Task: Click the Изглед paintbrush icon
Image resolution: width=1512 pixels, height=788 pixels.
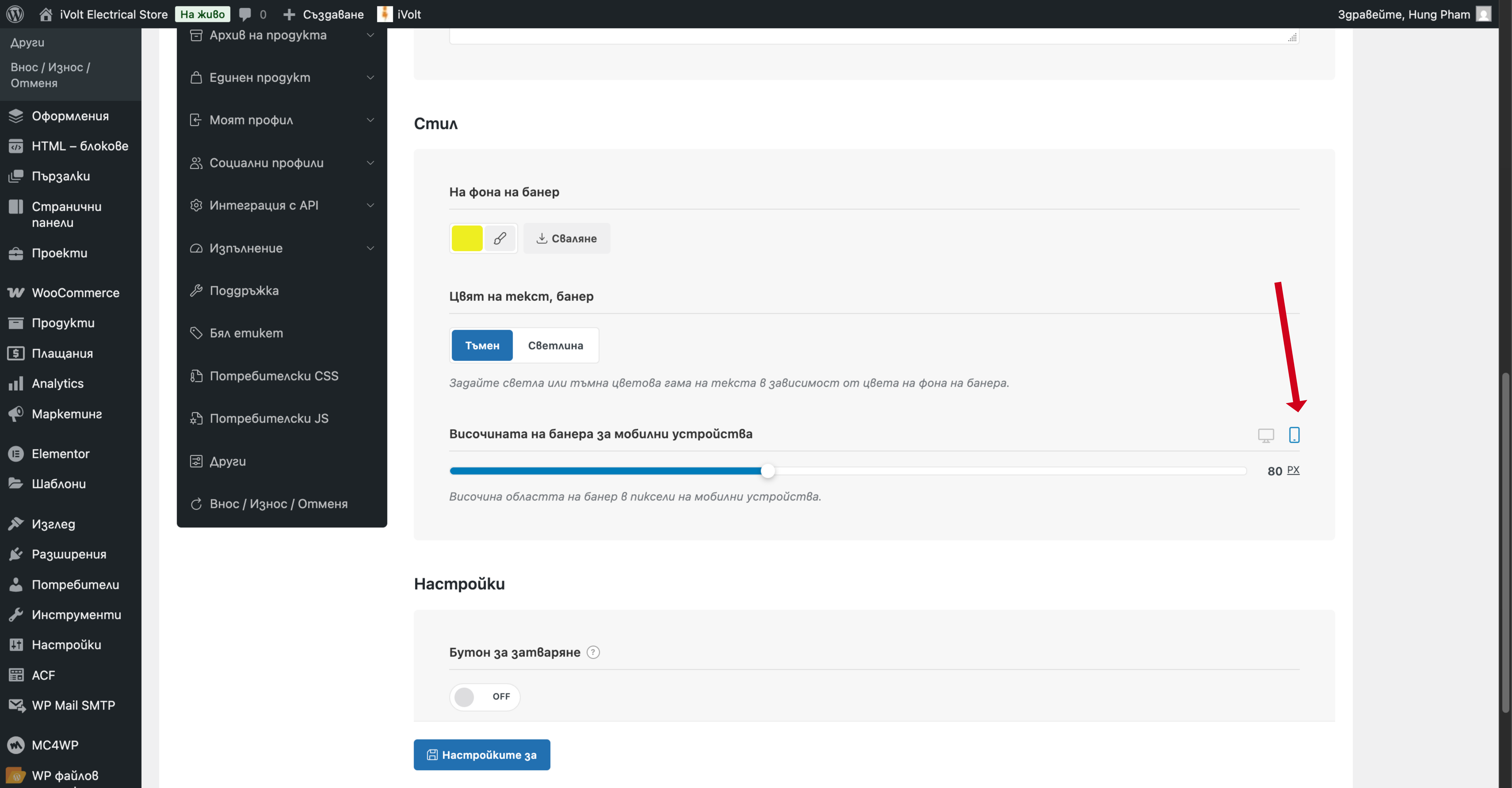Action: [16, 524]
